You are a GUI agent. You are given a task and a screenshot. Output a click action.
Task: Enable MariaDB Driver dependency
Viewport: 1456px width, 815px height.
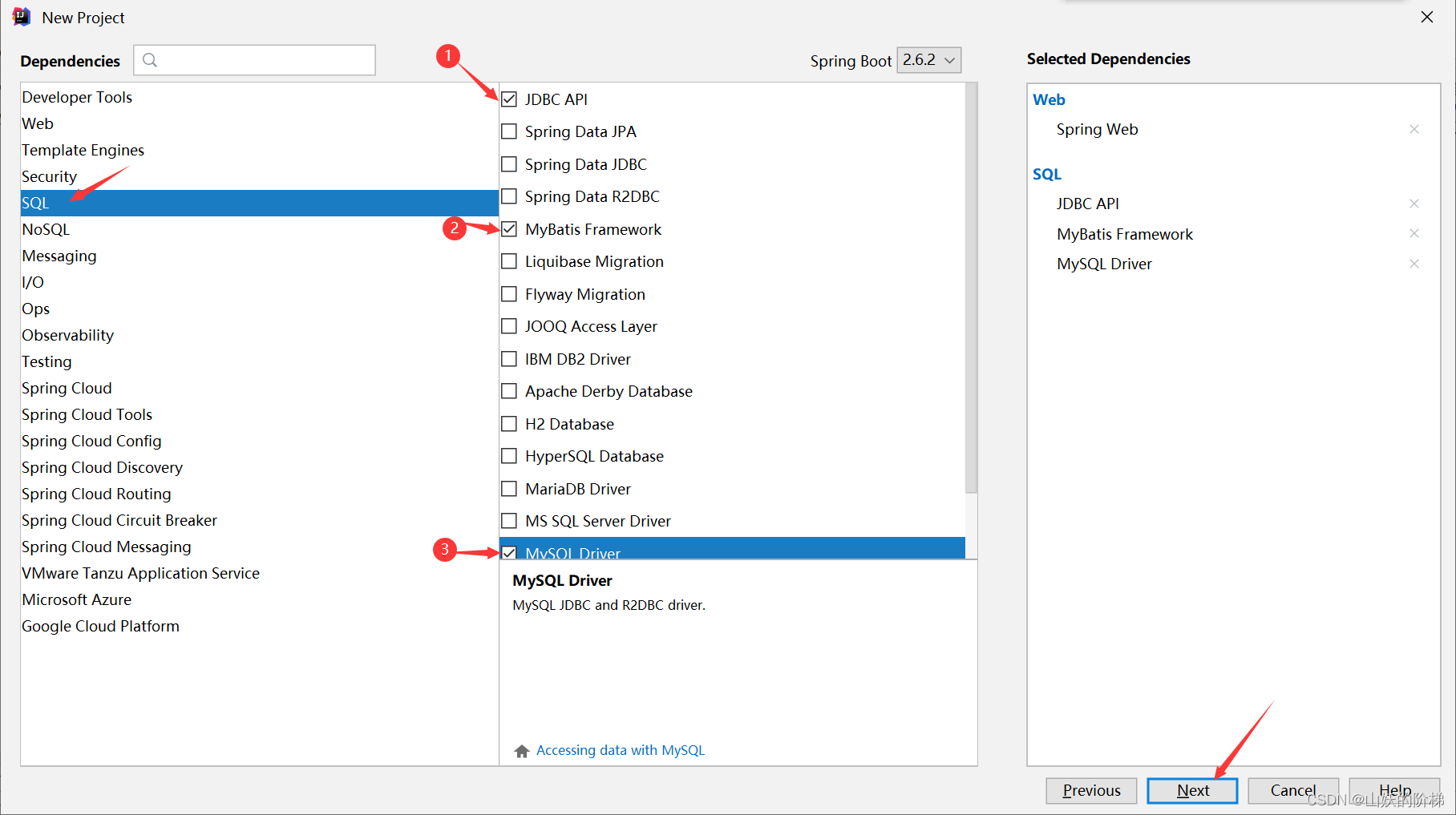(x=509, y=489)
